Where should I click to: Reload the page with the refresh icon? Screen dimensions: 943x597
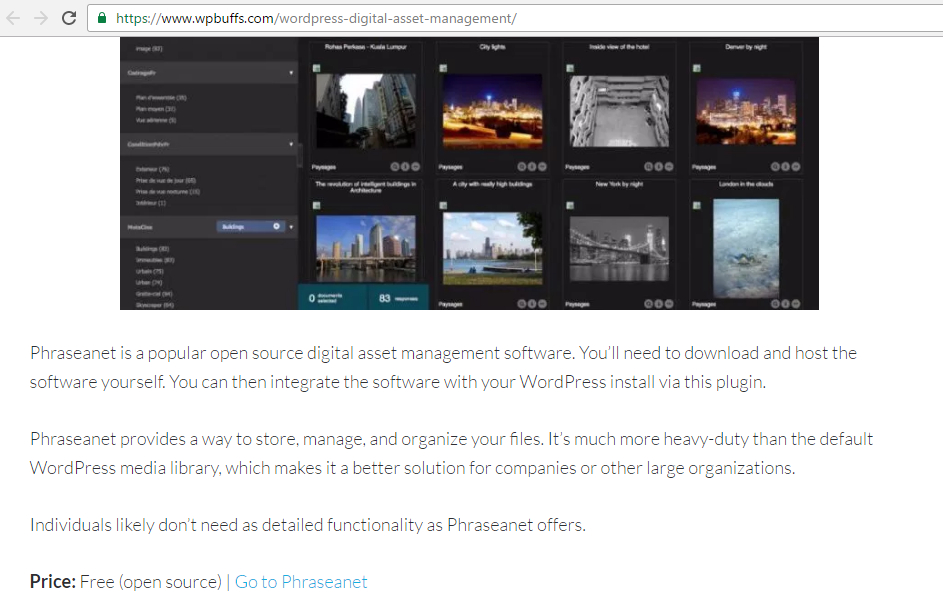pyautogui.click(x=69, y=18)
